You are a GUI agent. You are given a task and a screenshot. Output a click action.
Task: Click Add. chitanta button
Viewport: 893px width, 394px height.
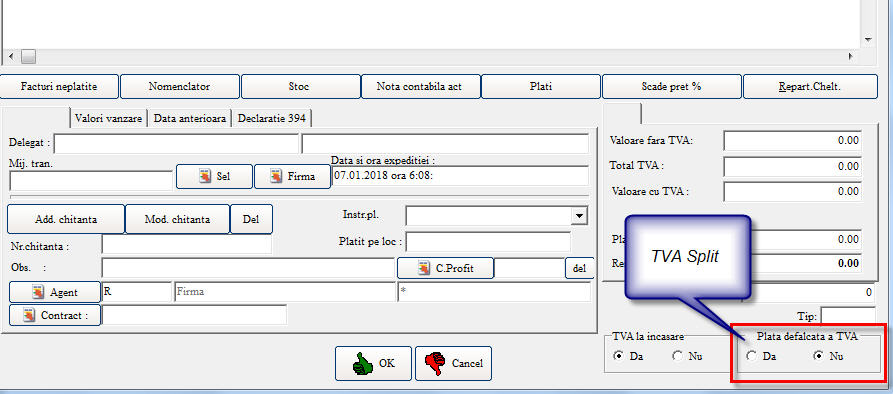click(66, 219)
